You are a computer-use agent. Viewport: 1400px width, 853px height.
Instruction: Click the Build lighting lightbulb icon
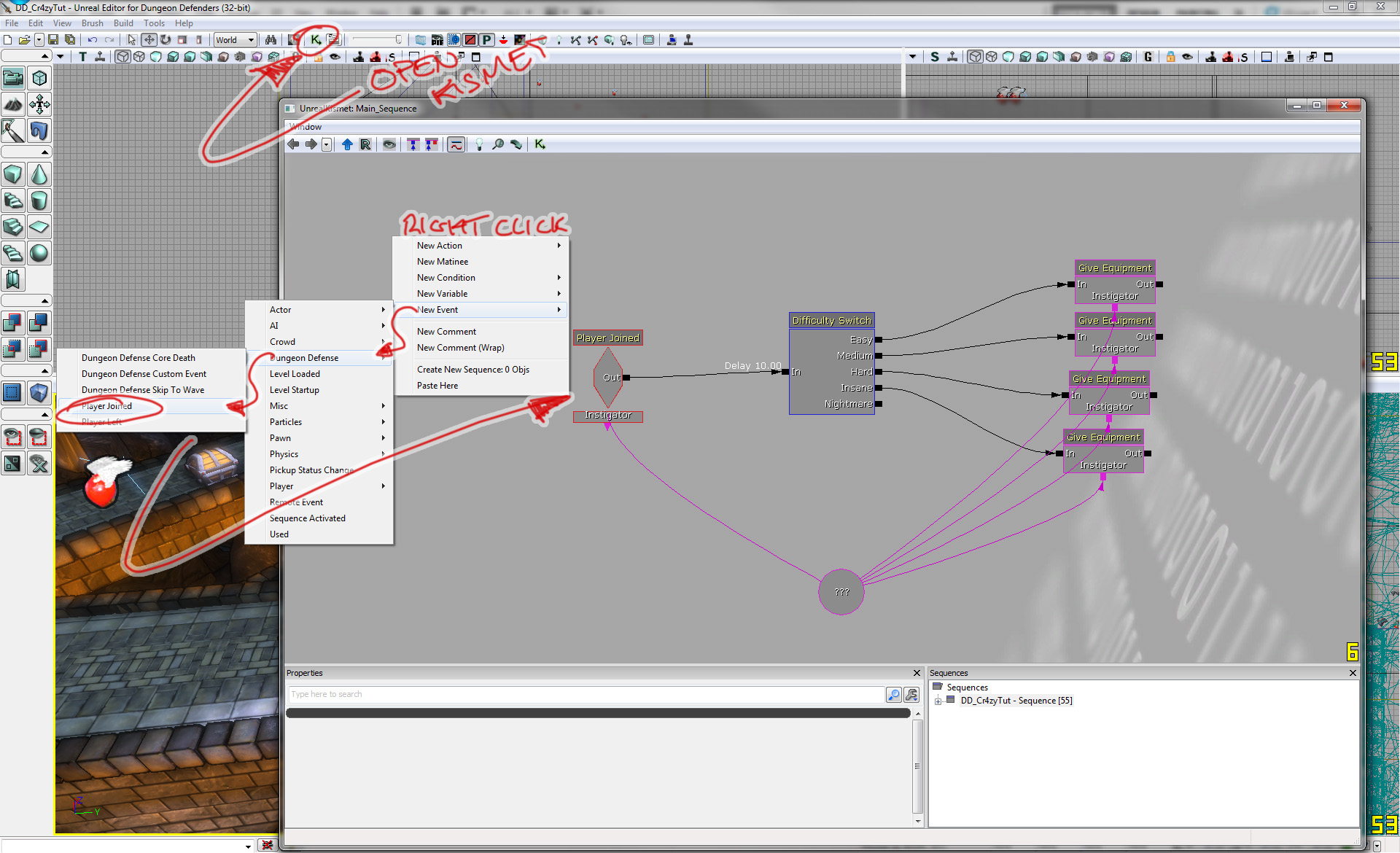pos(559,40)
